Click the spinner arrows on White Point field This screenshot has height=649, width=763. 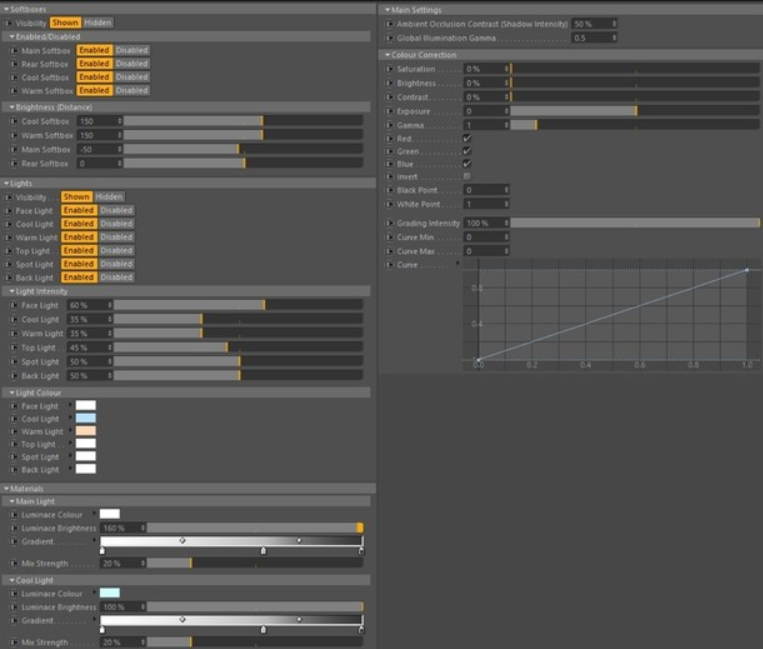click(x=506, y=204)
